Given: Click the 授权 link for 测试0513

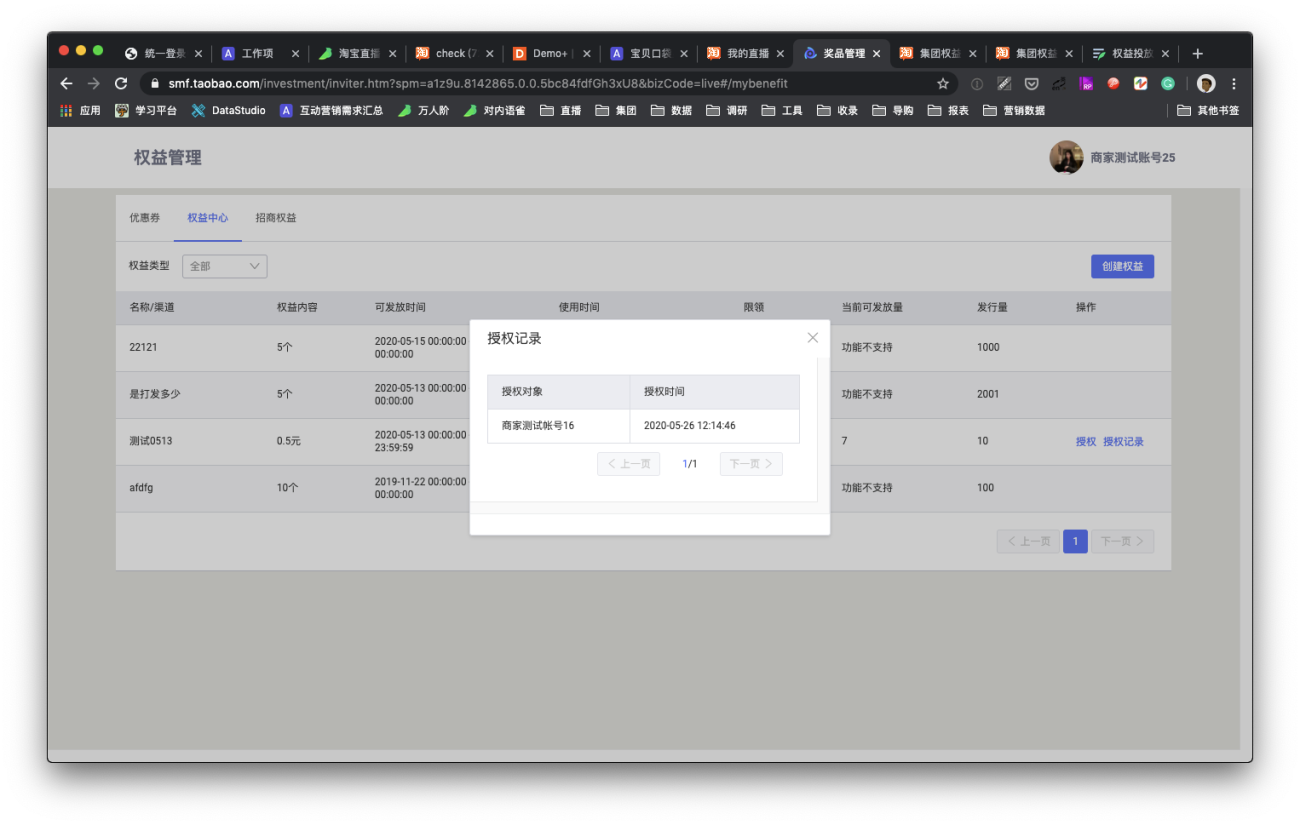Looking at the screenshot, I should 1086,441.
